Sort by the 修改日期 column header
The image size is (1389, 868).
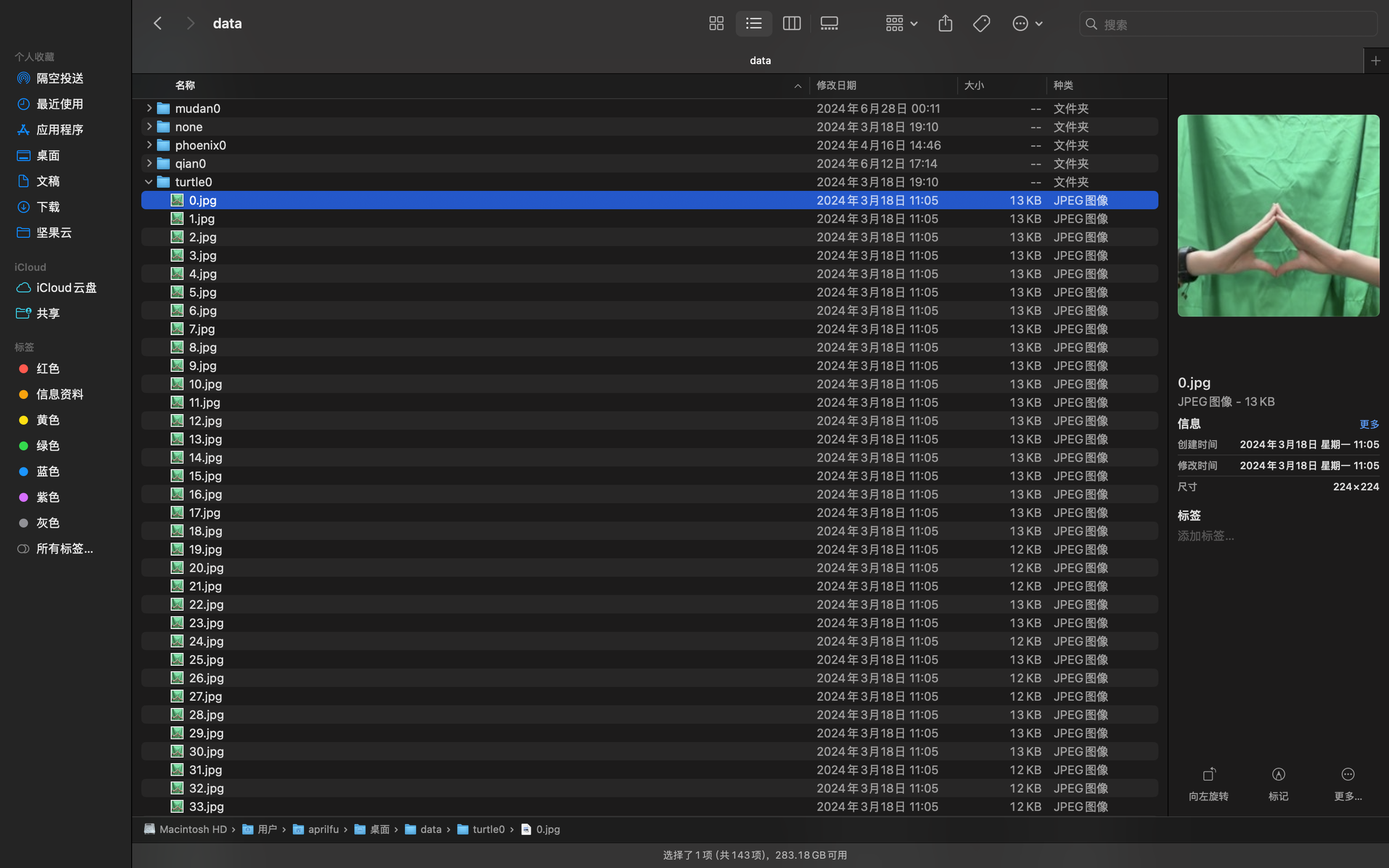(836, 86)
